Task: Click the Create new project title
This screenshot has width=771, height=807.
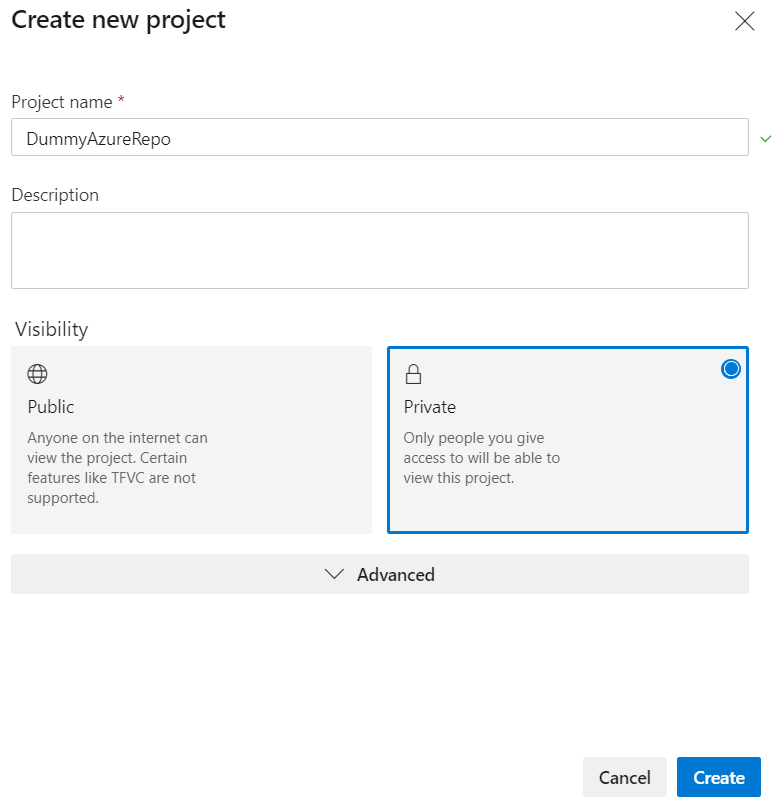Action: 118,20
